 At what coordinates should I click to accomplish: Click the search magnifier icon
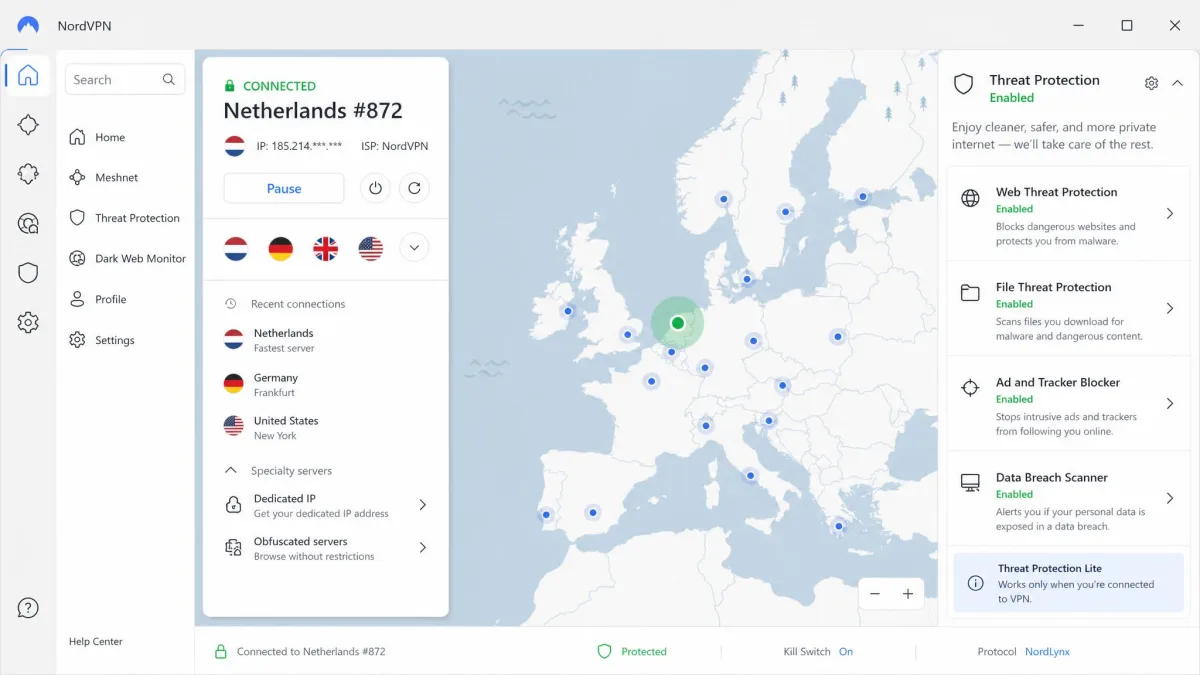tap(169, 80)
